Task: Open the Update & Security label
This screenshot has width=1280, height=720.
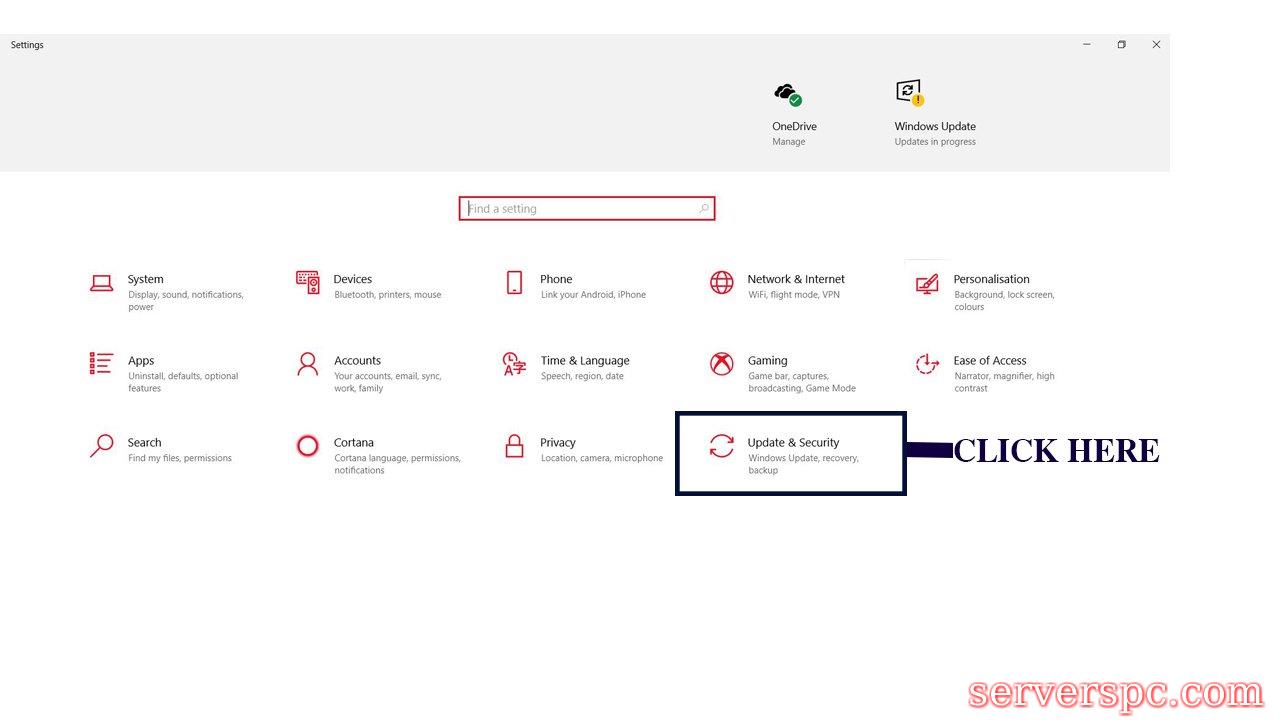Action: coord(793,442)
